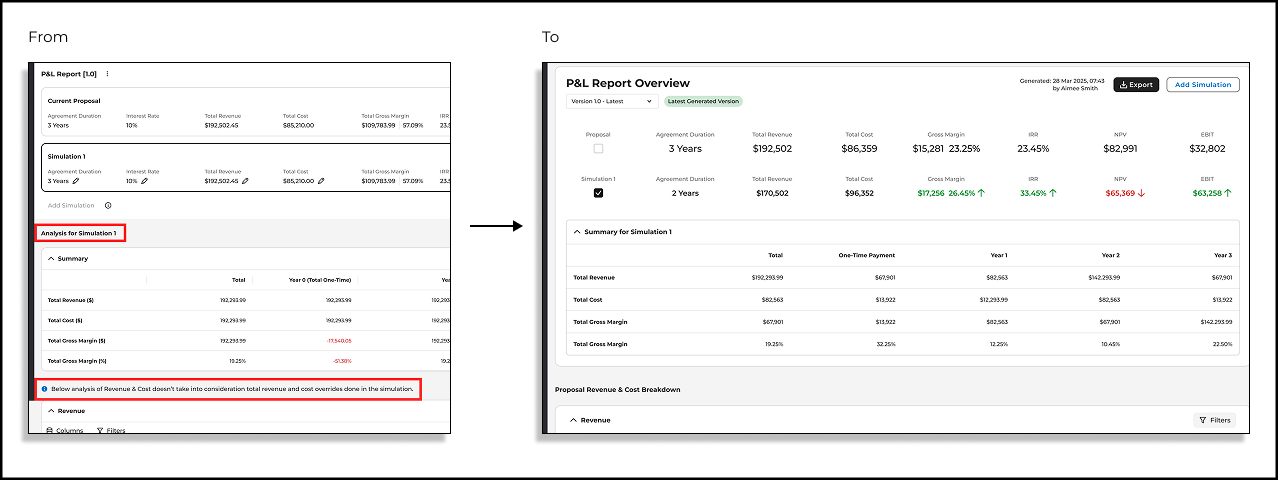Viewport: 1278px width, 480px height.
Task: Click the Simulation 1 Total Revenue value $170,502
Action: click(x=770, y=193)
